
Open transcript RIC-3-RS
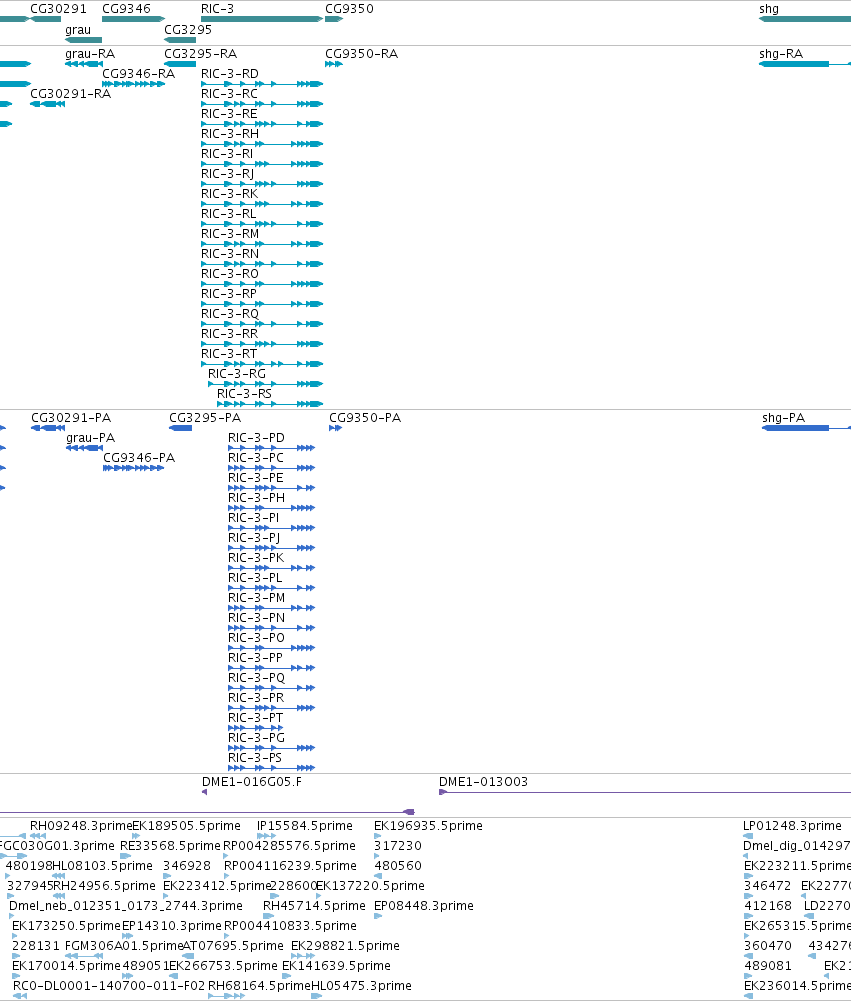point(270,404)
